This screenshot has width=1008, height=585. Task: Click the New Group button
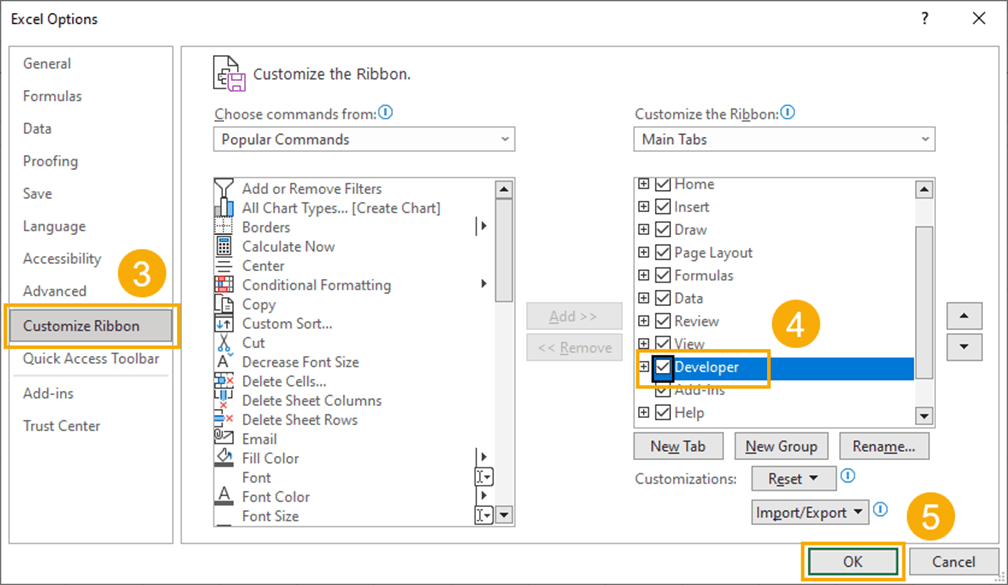coord(781,446)
